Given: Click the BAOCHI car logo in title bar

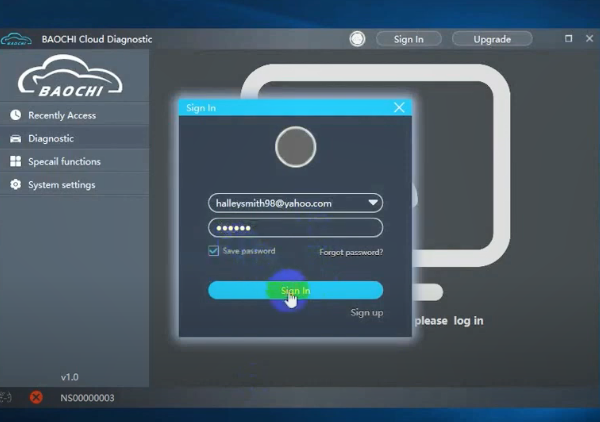Looking at the screenshot, I should pos(16,39).
